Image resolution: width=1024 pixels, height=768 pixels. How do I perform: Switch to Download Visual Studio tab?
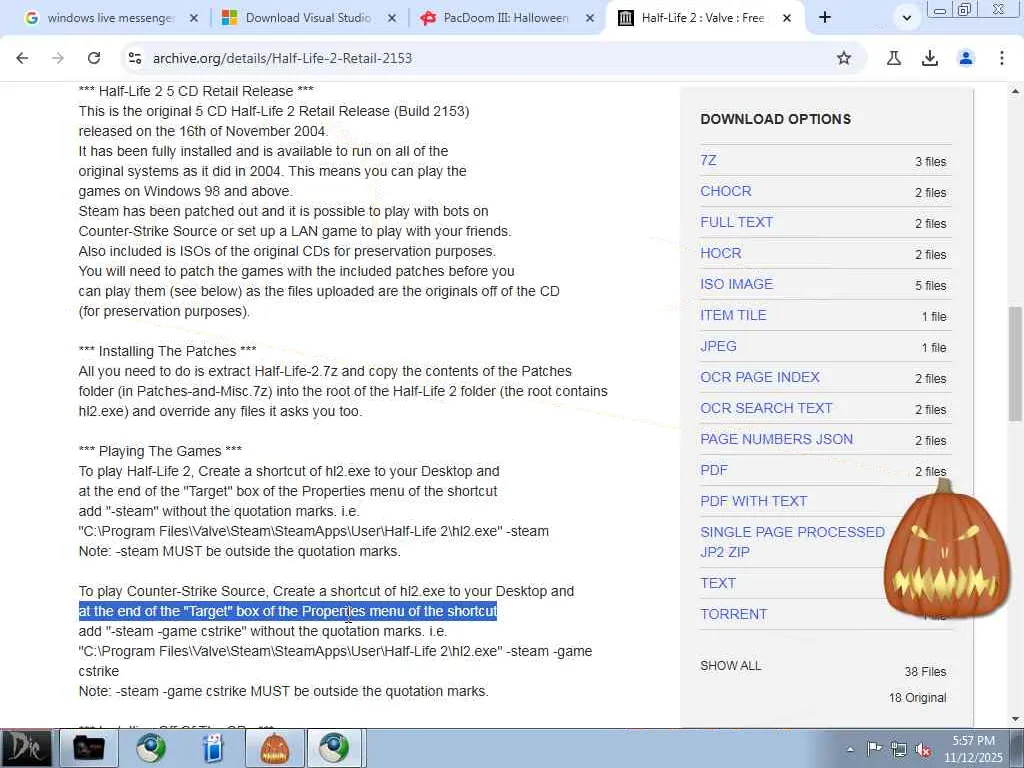(x=307, y=18)
